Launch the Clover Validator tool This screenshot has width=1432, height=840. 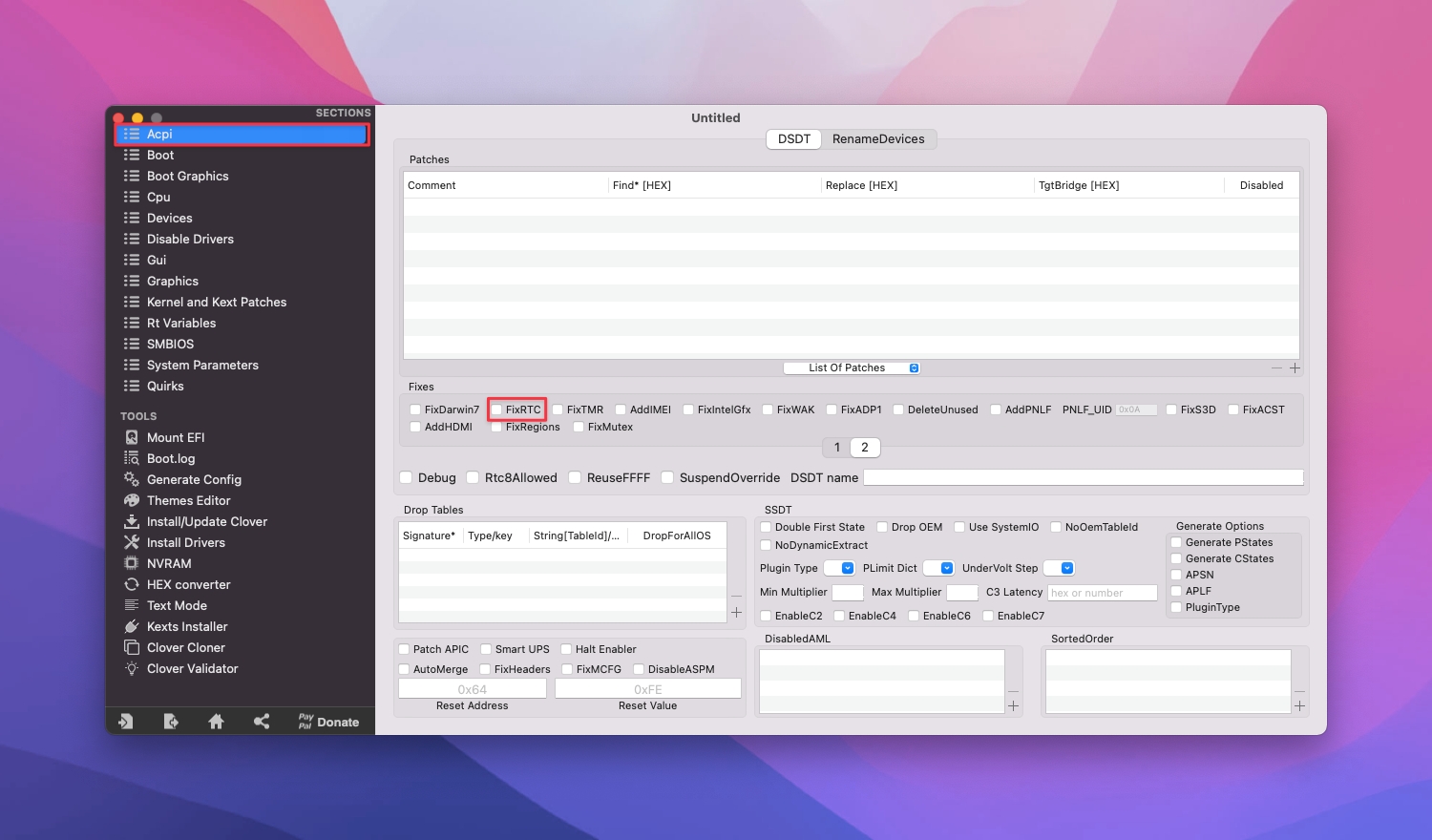pyautogui.click(x=192, y=668)
